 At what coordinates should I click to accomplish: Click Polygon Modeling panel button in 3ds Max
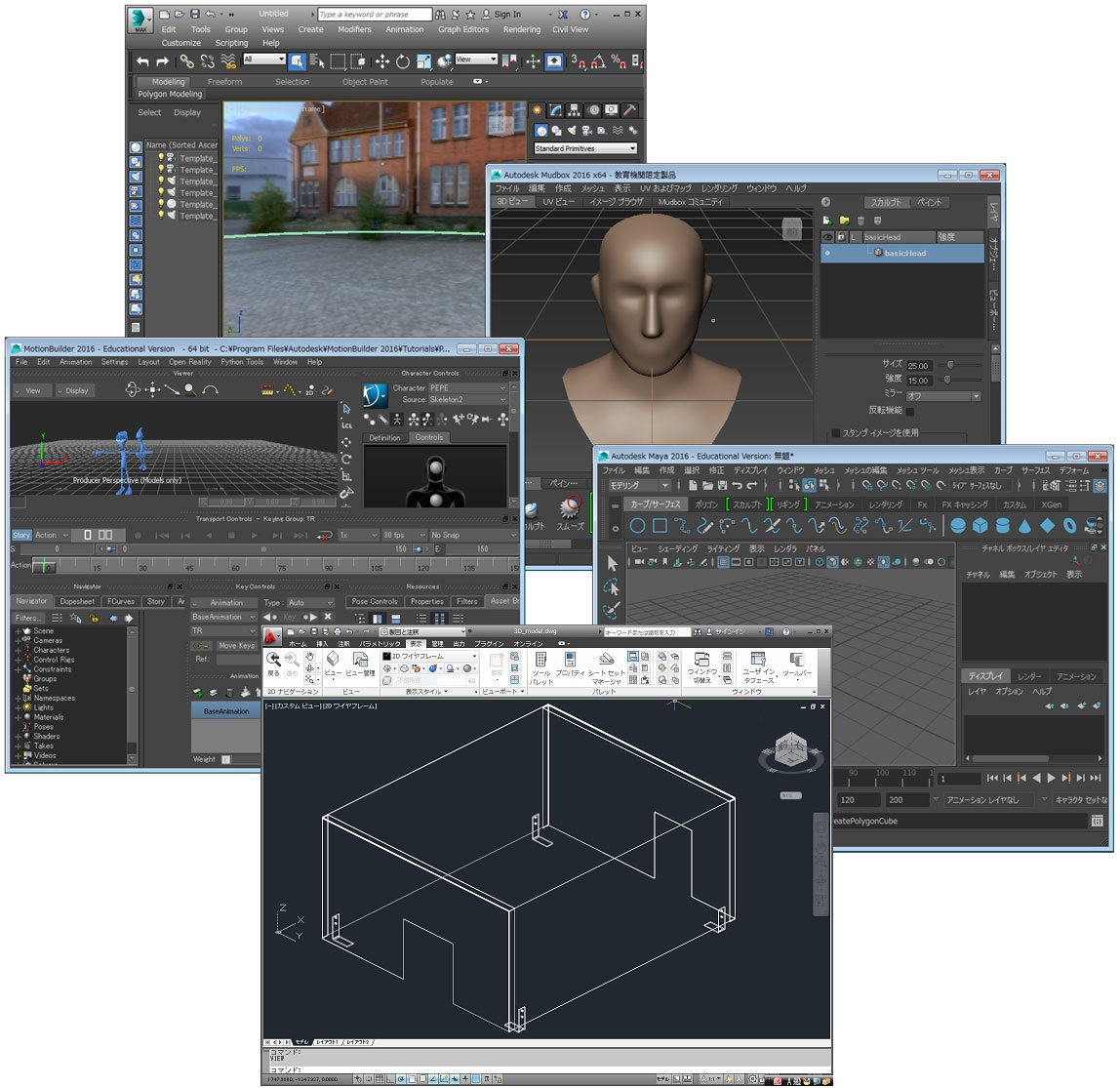(170, 95)
